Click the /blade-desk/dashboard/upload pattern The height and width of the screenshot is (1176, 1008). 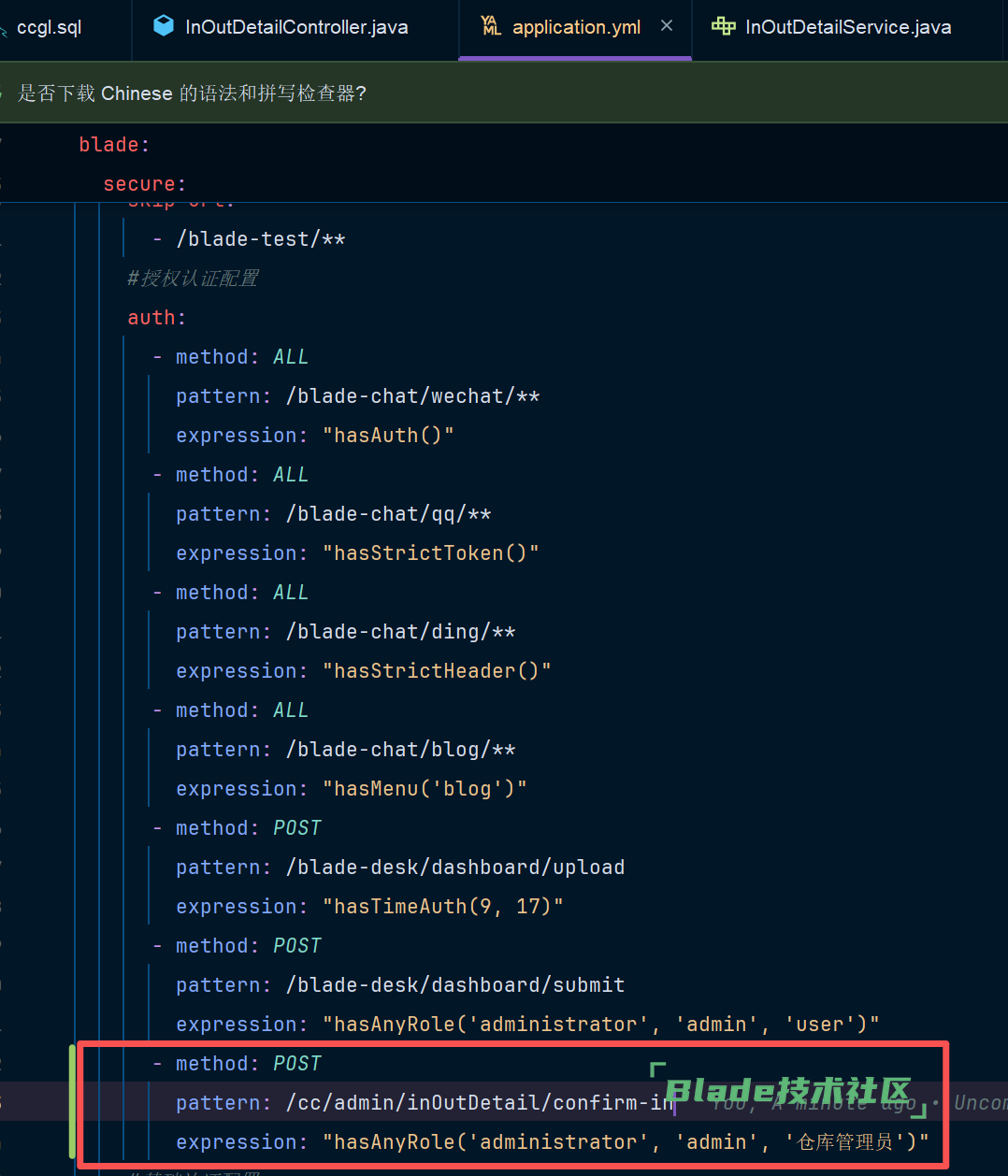click(x=454, y=868)
